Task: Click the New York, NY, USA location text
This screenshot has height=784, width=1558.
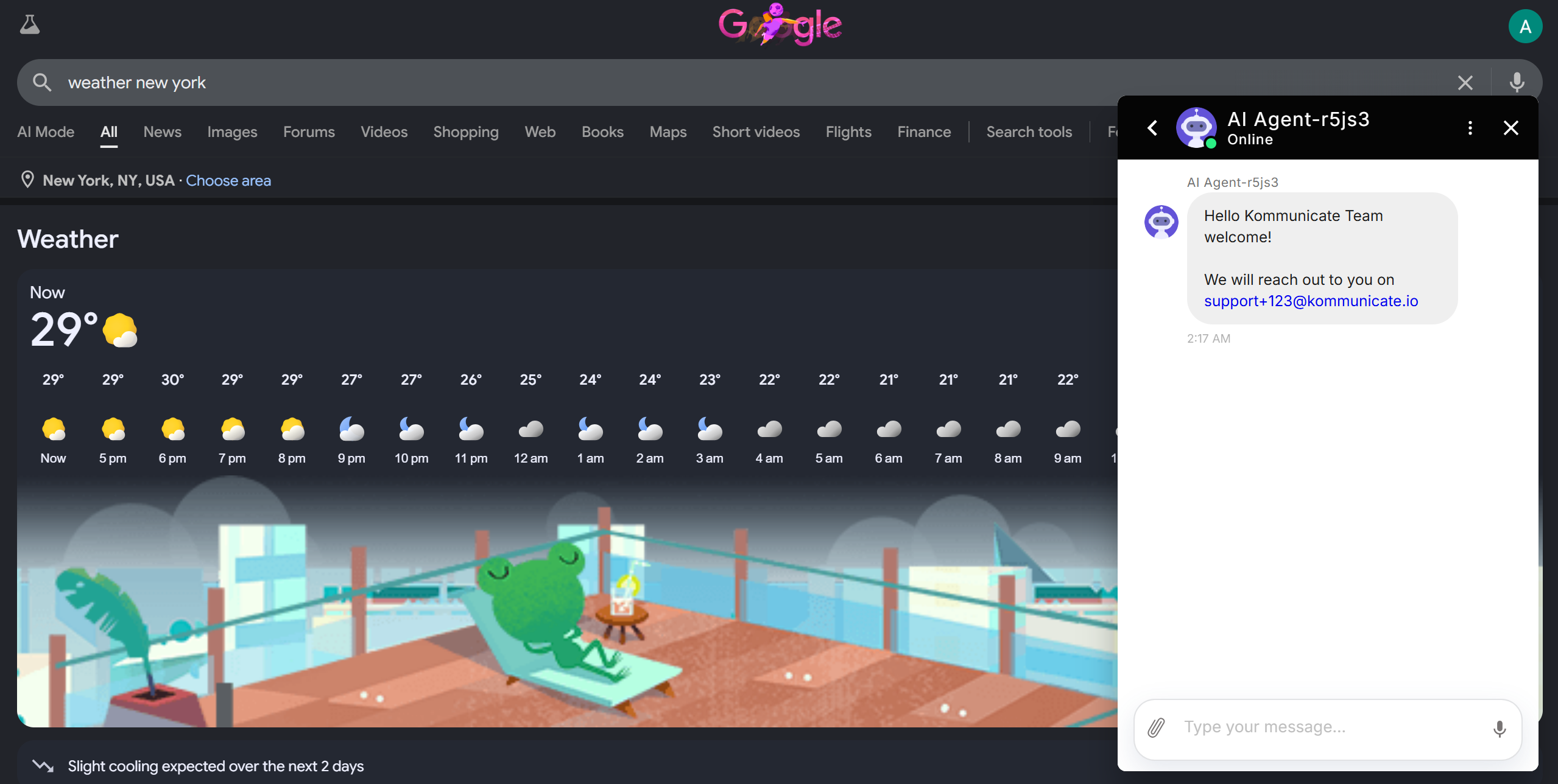Action: point(108,181)
